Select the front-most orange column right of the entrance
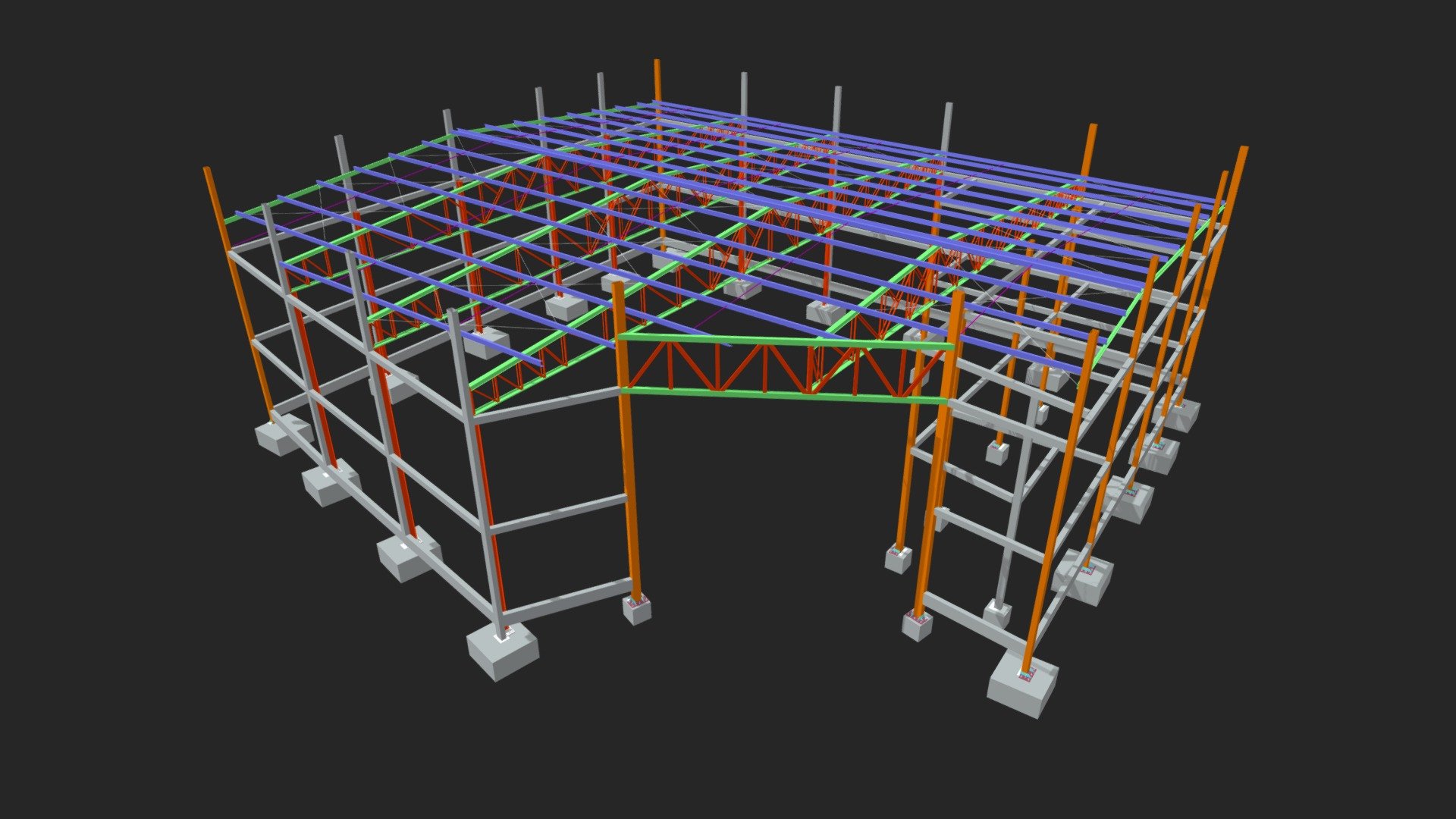The image size is (1456, 819). 939,453
